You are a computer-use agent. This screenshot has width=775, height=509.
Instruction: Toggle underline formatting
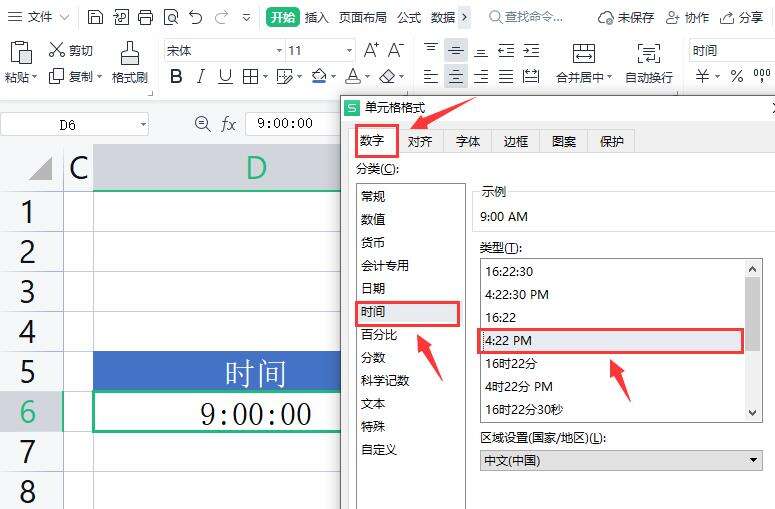coord(225,77)
